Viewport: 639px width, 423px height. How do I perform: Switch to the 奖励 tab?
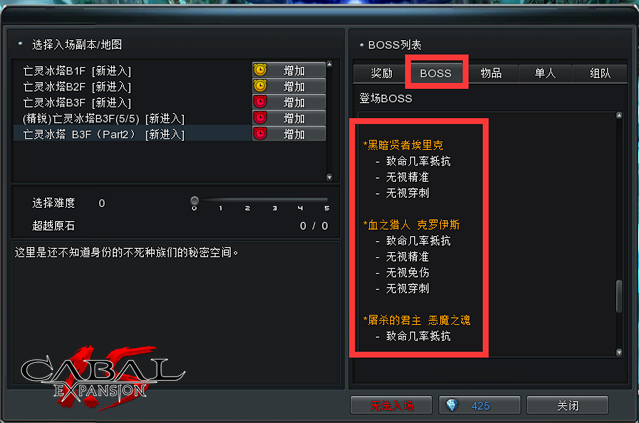[x=381, y=73]
